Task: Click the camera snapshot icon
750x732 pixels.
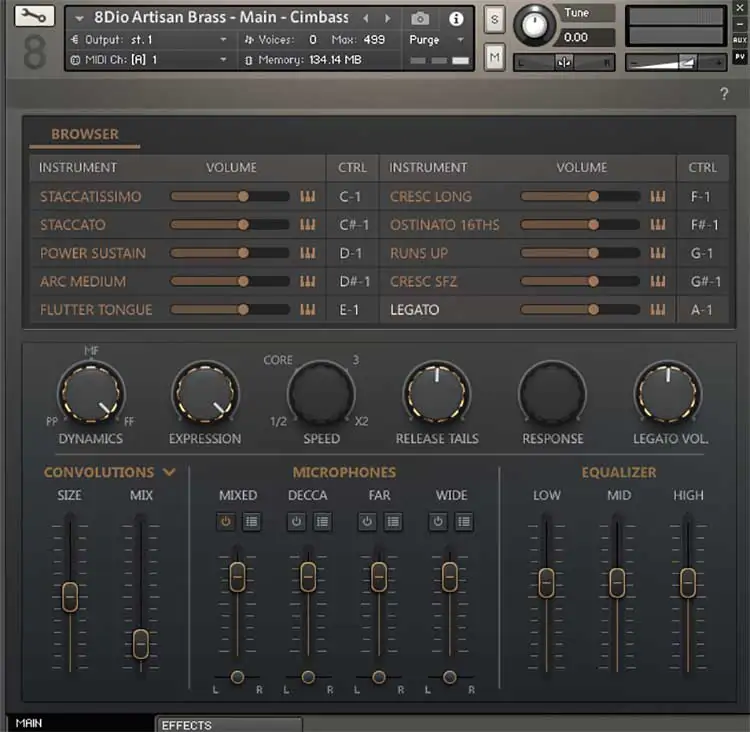Action: [419, 19]
